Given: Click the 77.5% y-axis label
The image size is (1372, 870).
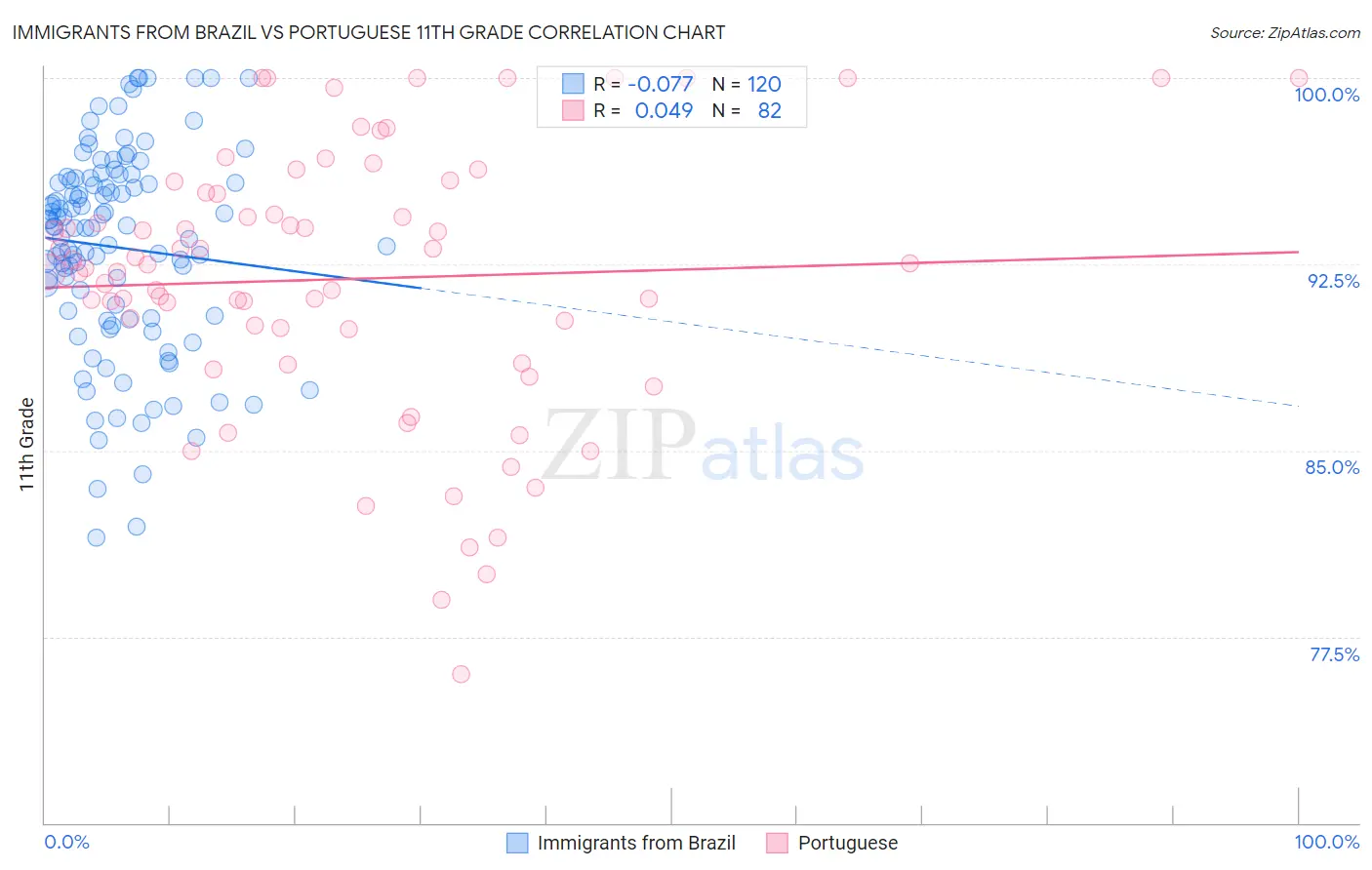Looking at the screenshot, I should click(x=1334, y=654).
